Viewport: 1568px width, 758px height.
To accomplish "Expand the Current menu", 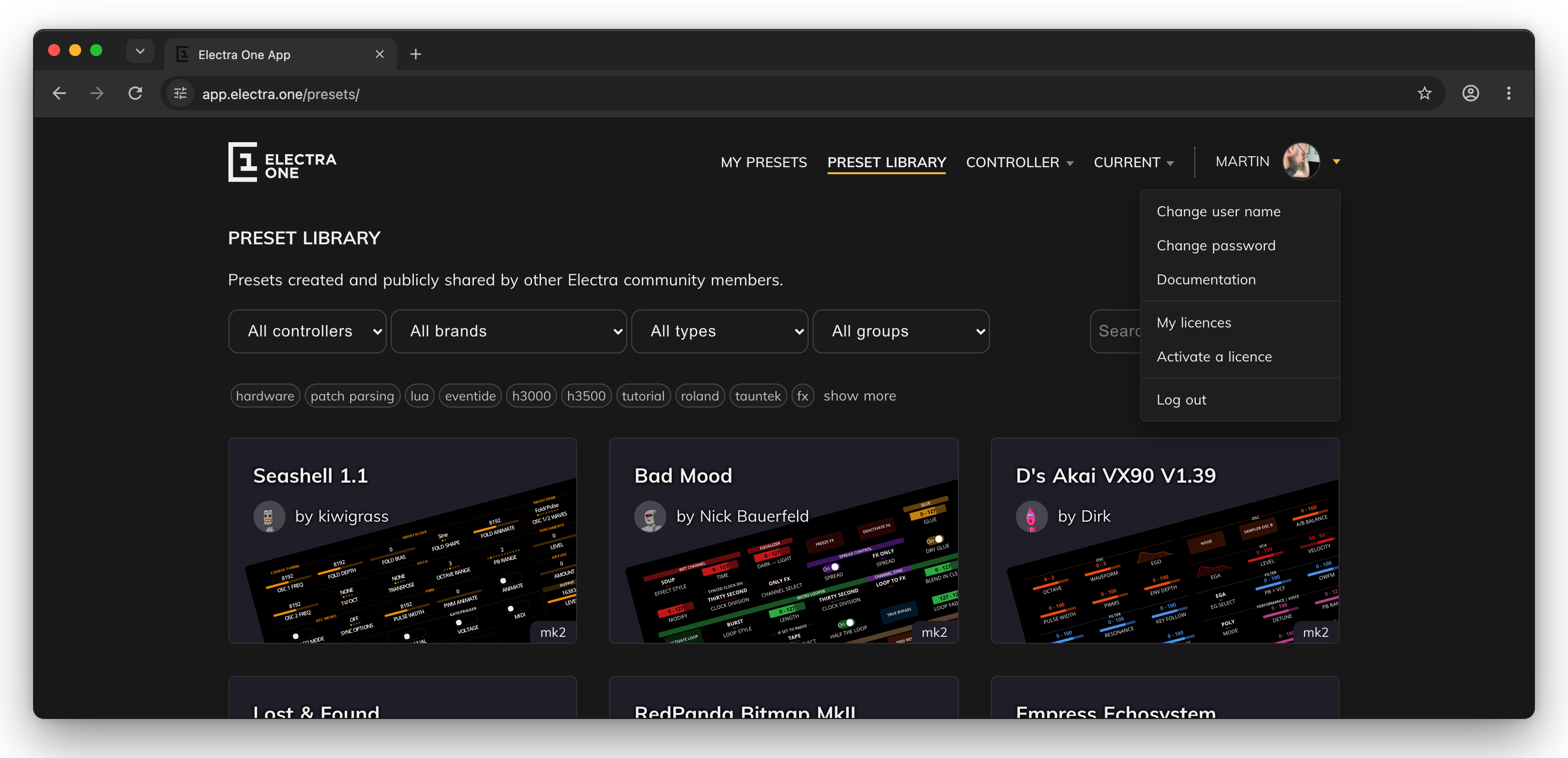I will point(1133,162).
